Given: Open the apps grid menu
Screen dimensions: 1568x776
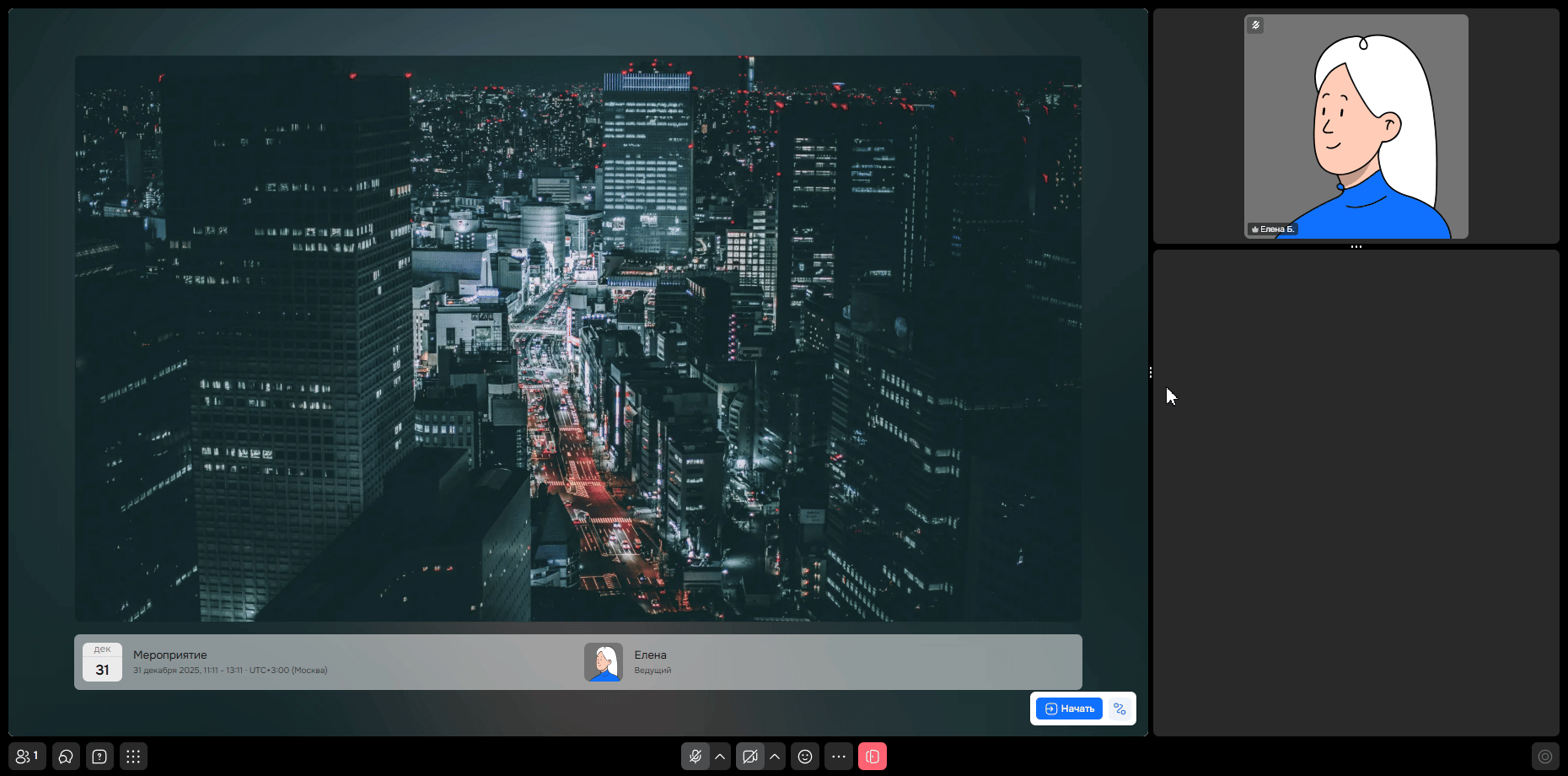Looking at the screenshot, I should pos(133,757).
